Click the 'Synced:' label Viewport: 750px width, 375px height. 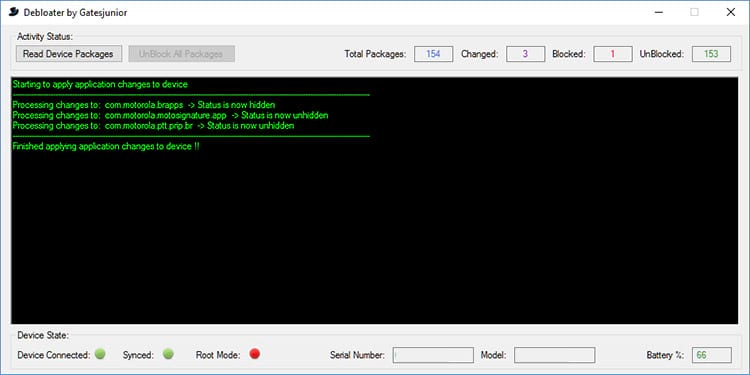(138, 355)
